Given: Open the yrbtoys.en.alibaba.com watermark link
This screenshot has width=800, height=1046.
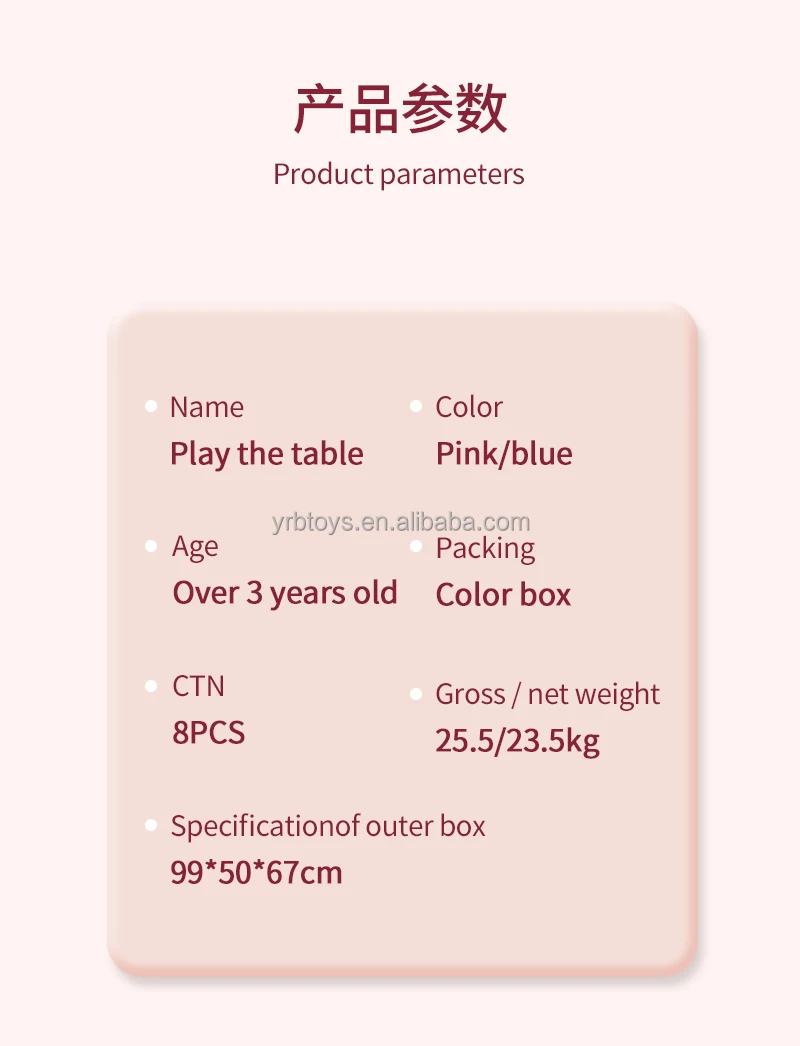Looking at the screenshot, I should tap(400, 522).
